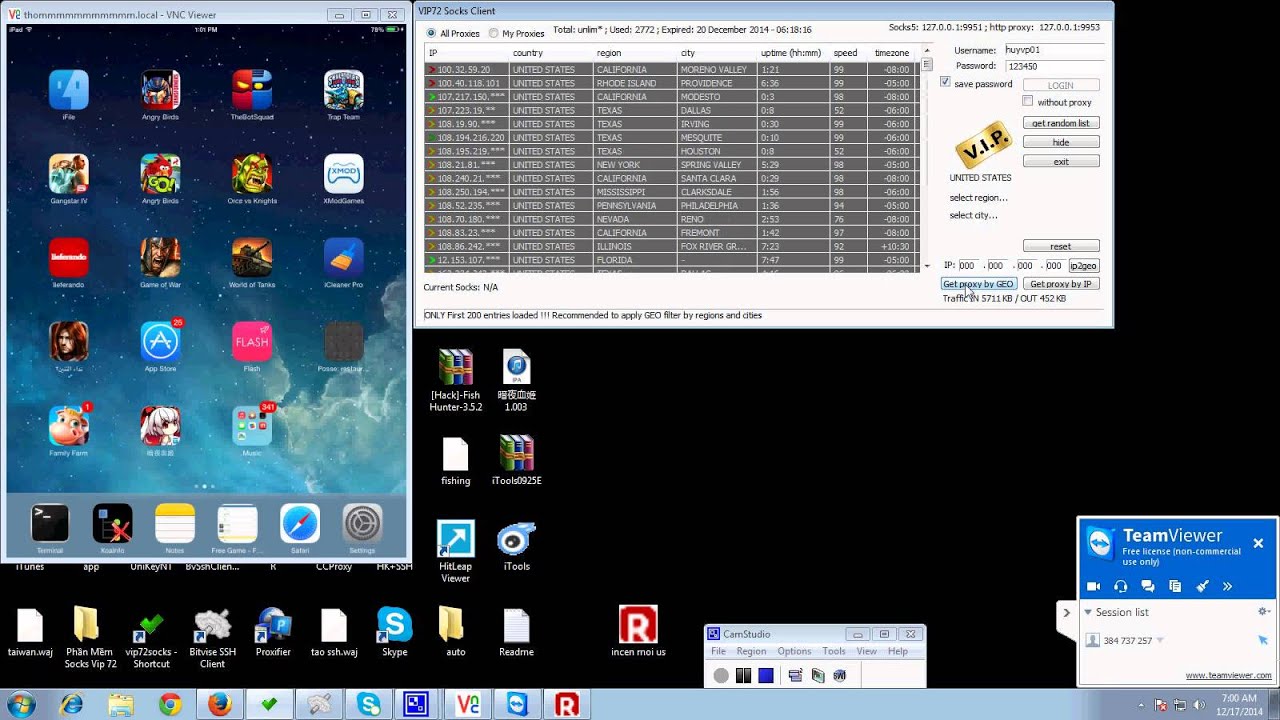
Task: Sort proxy list by uptime column
Action: [x=792, y=53]
